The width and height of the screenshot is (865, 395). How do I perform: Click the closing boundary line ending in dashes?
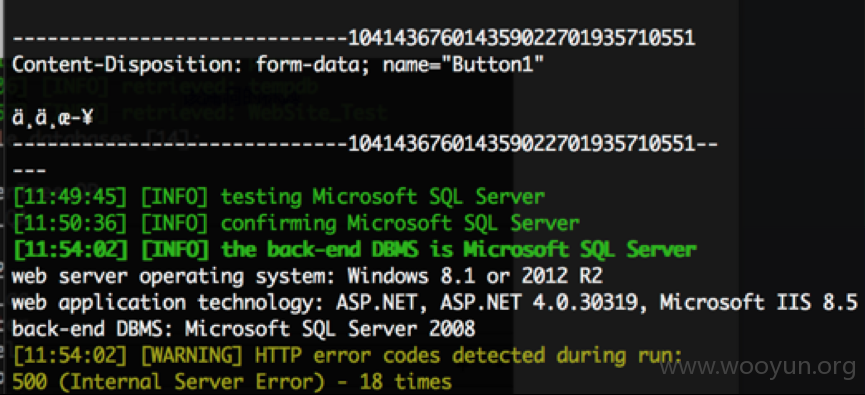tap(365, 145)
